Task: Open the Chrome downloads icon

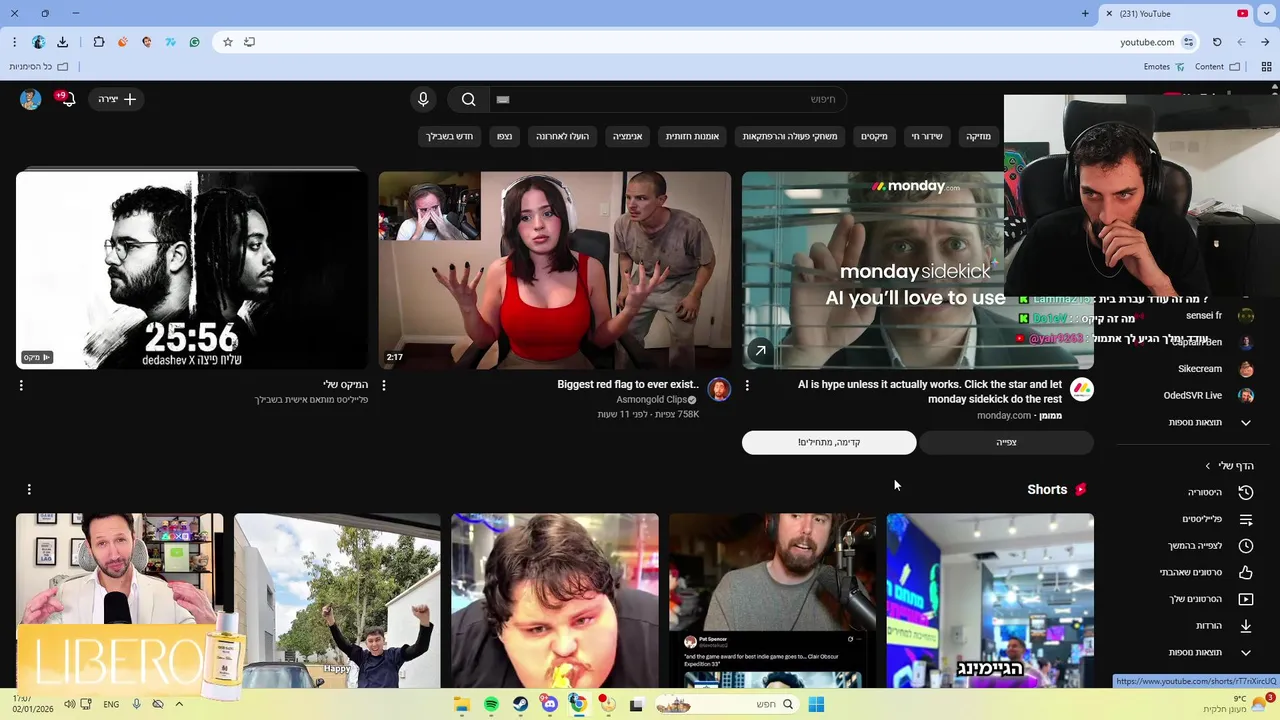Action: pyautogui.click(x=62, y=42)
